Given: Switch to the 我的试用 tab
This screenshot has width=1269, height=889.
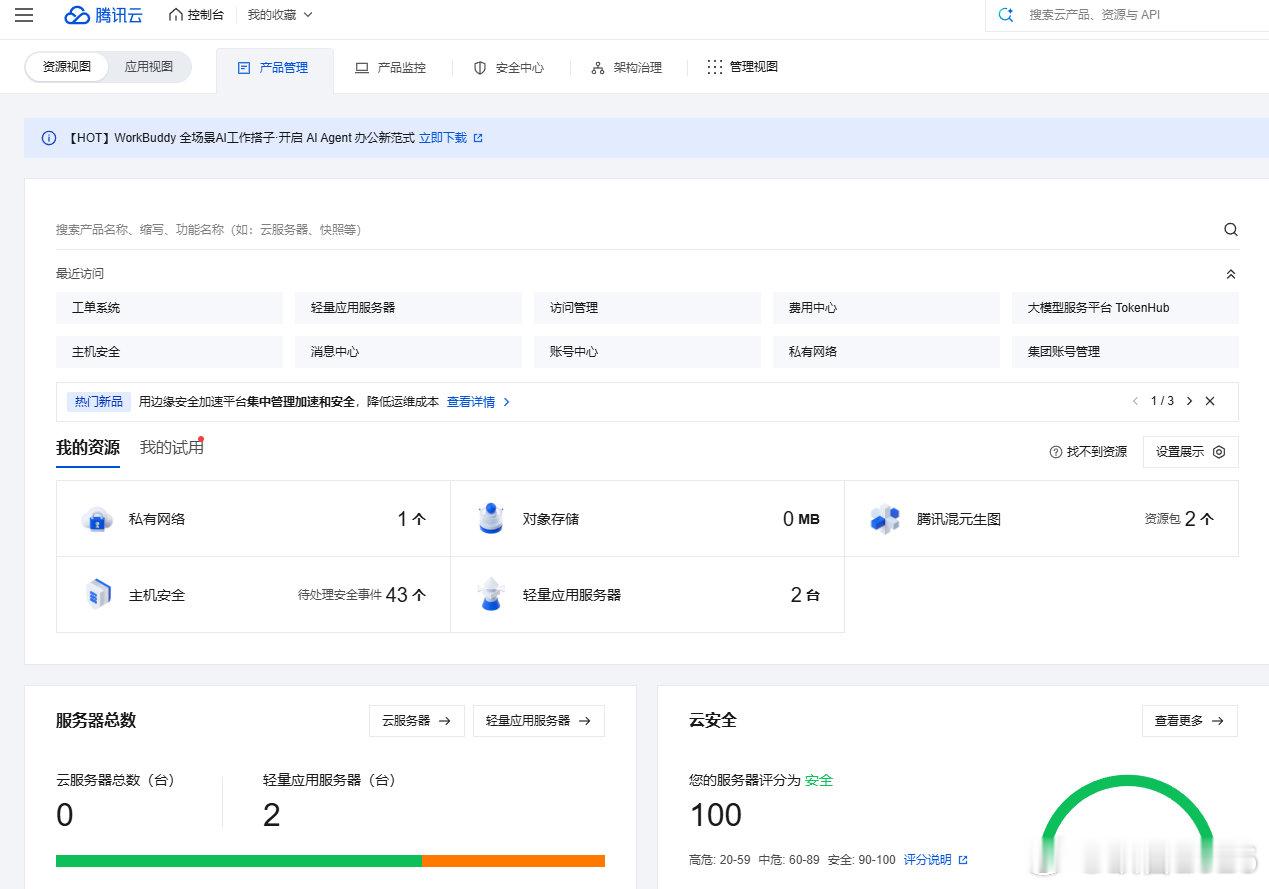Looking at the screenshot, I should (171, 448).
